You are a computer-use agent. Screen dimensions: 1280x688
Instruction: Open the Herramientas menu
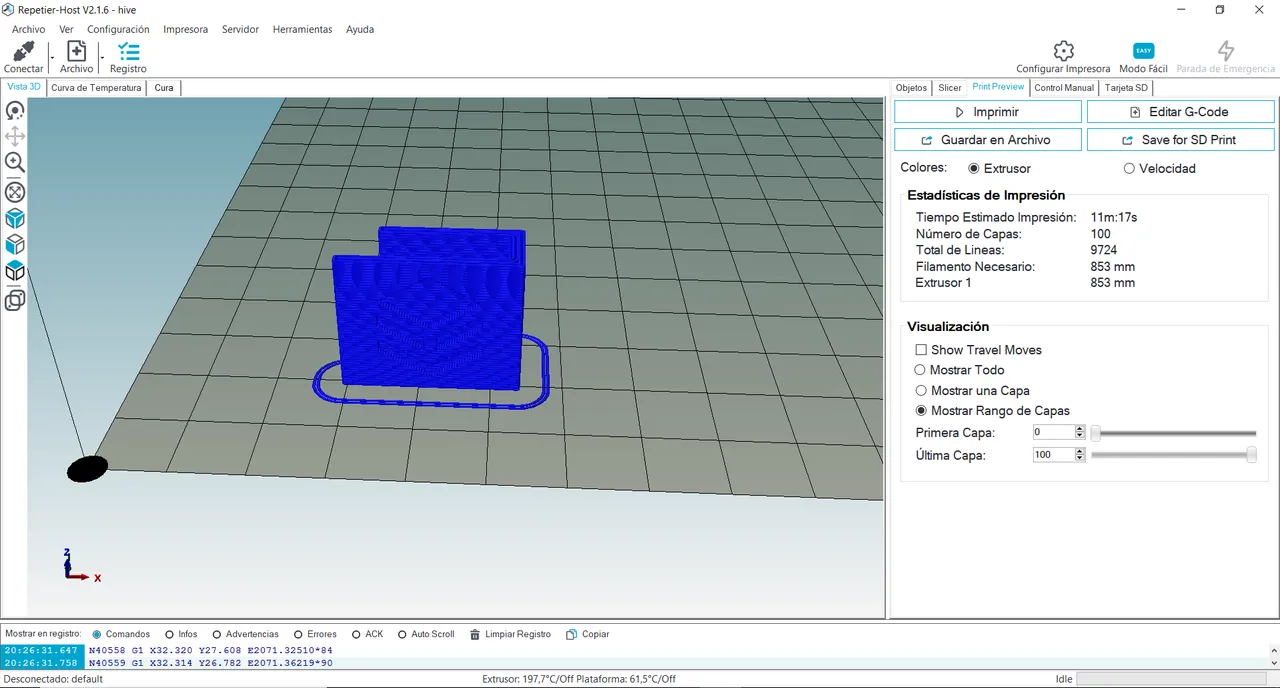tap(302, 29)
